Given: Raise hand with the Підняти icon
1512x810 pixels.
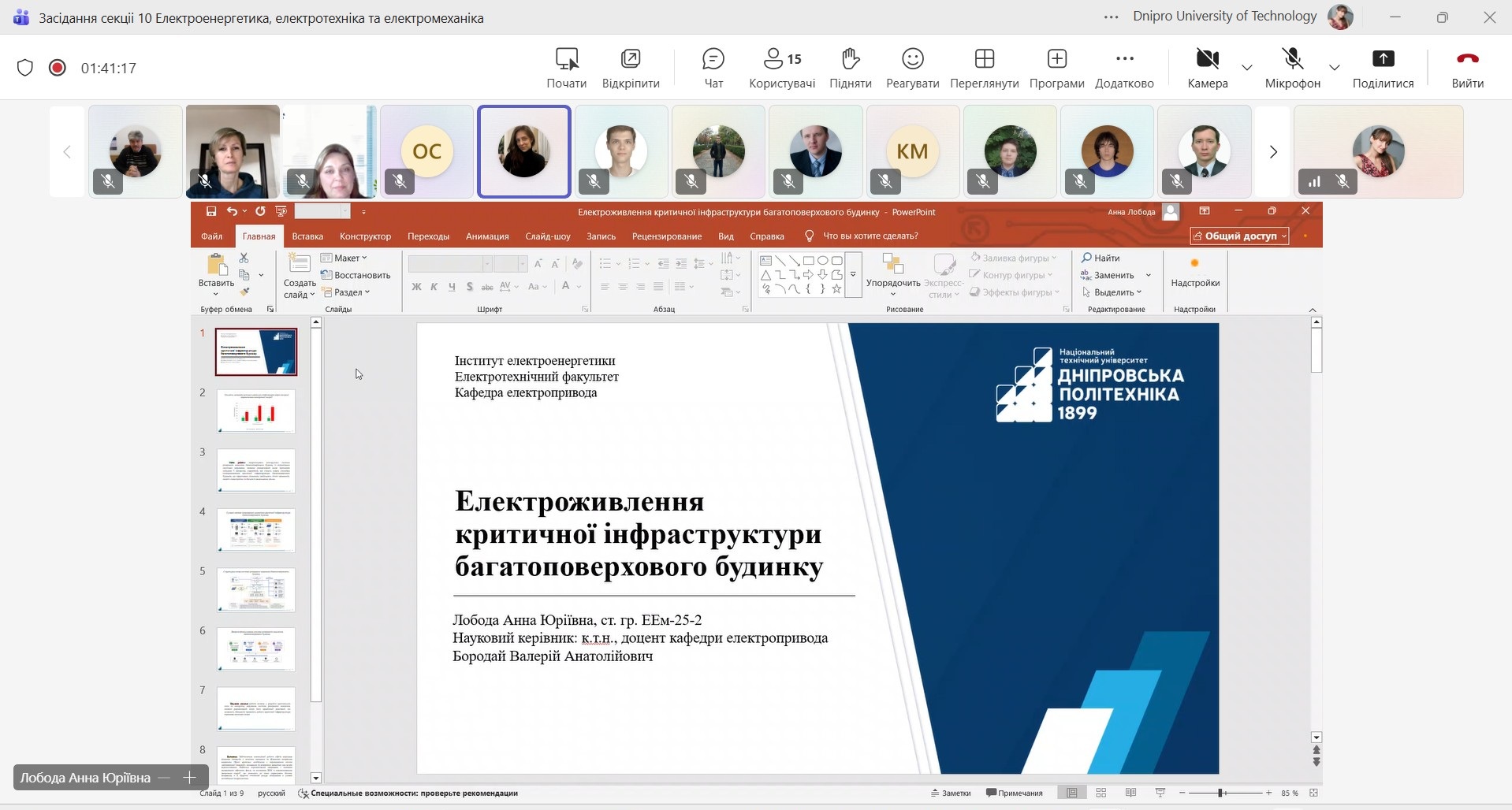Looking at the screenshot, I should (850, 67).
